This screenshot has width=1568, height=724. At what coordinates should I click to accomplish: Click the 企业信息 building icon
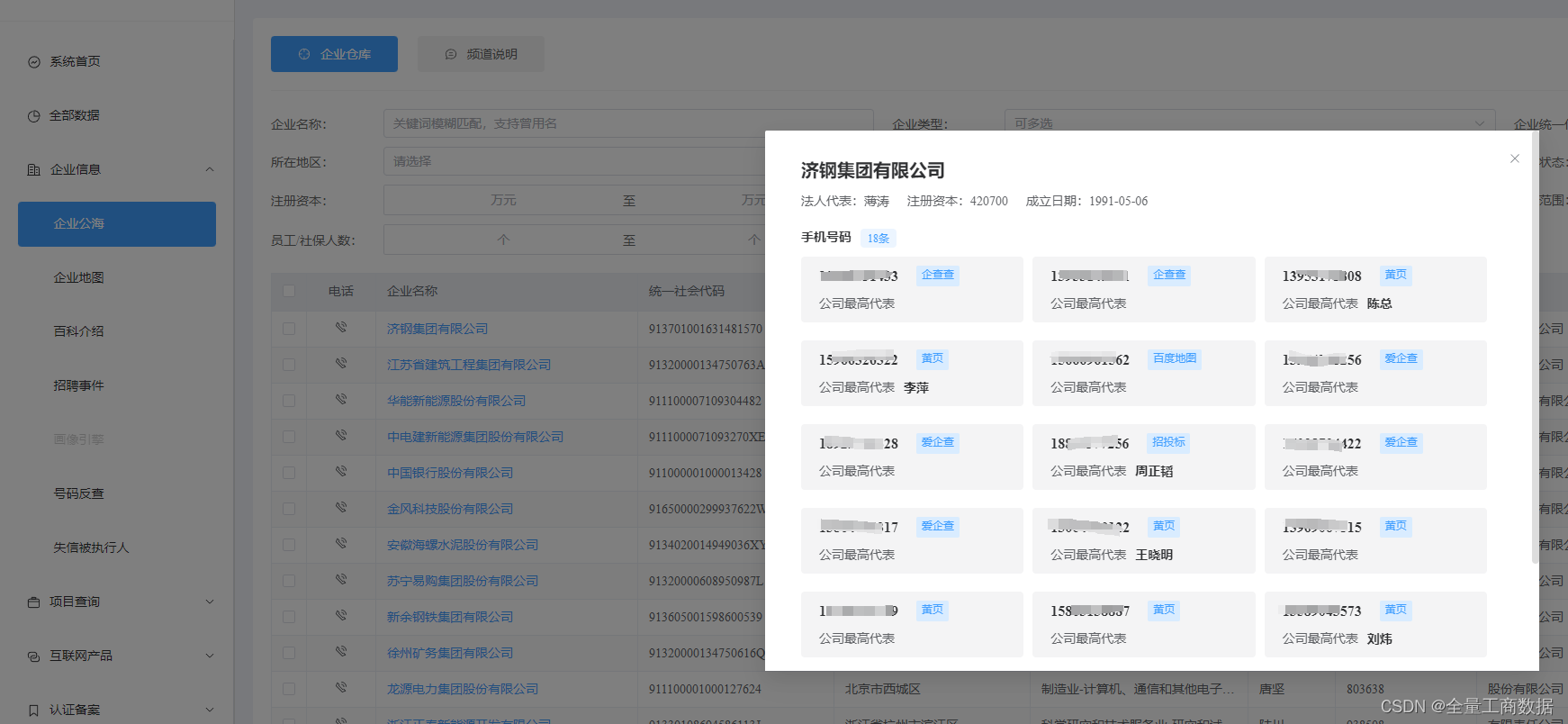click(x=34, y=169)
